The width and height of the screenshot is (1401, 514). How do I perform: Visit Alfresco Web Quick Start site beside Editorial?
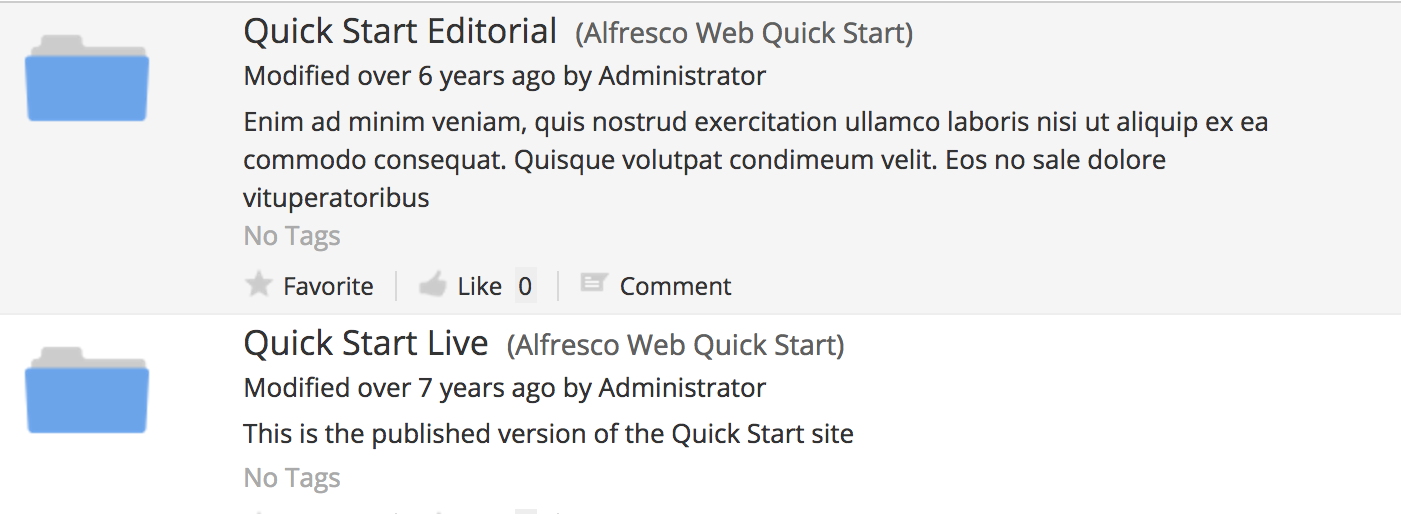click(744, 33)
